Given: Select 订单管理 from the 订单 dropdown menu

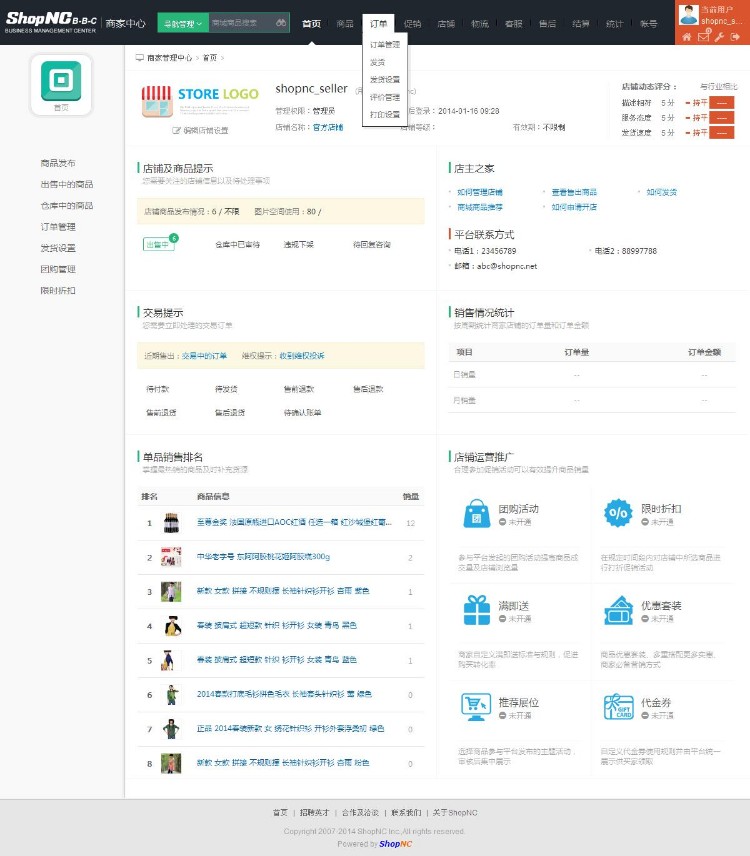Looking at the screenshot, I should (385, 45).
